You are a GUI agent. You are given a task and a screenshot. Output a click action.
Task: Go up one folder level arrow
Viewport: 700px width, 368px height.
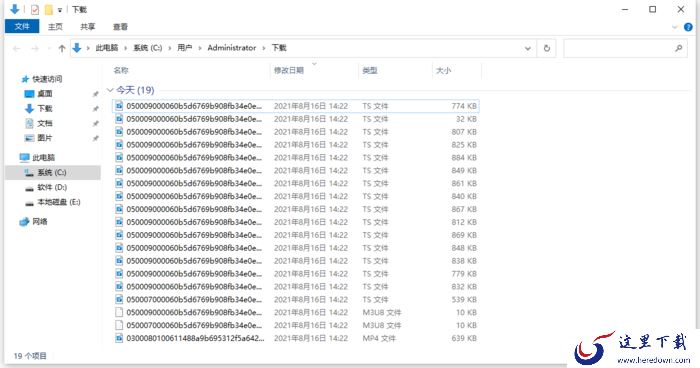(62, 48)
